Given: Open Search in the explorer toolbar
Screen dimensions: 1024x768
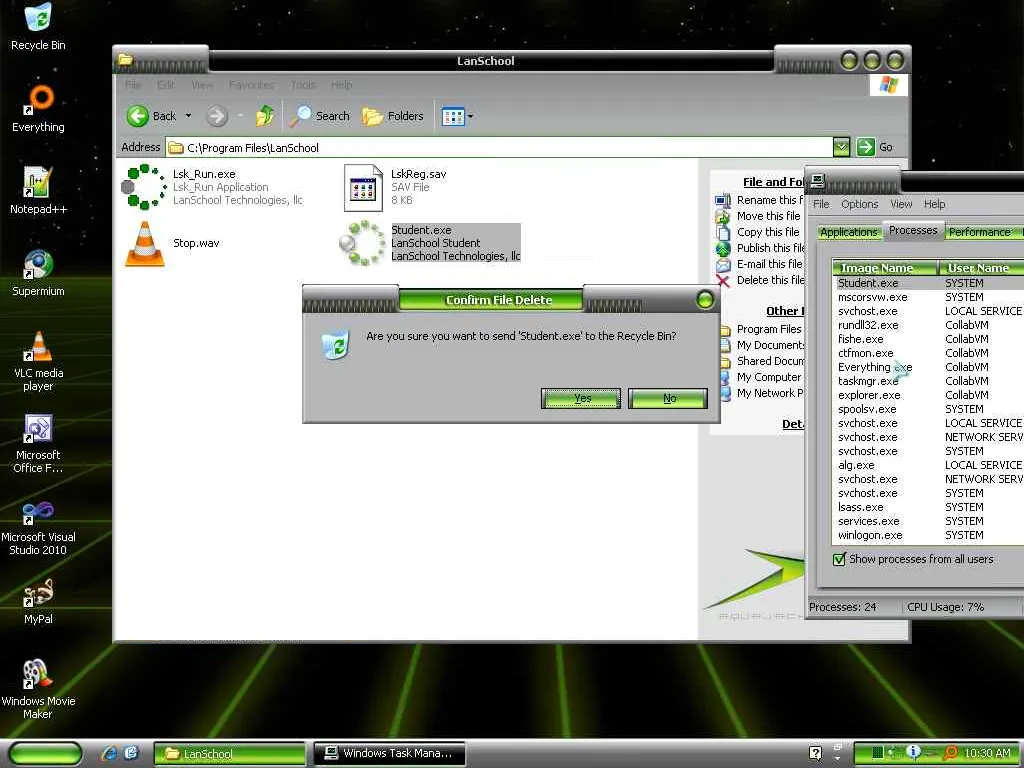Looking at the screenshot, I should pos(321,116).
